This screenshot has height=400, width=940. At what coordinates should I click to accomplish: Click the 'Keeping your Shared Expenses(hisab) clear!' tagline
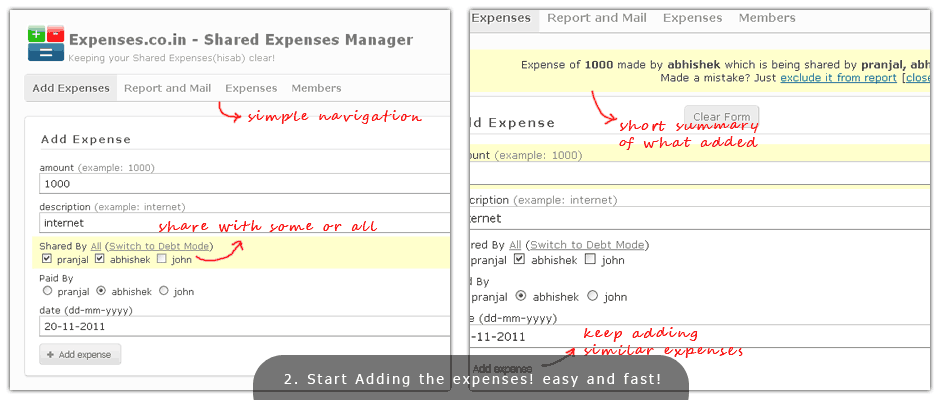pos(171,58)
